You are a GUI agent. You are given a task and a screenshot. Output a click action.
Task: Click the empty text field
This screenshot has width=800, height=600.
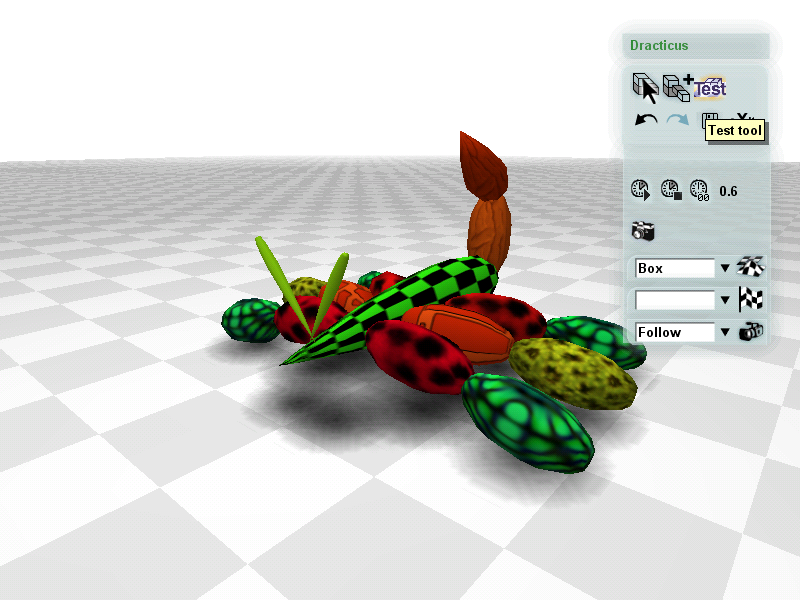tap(675, 300)
